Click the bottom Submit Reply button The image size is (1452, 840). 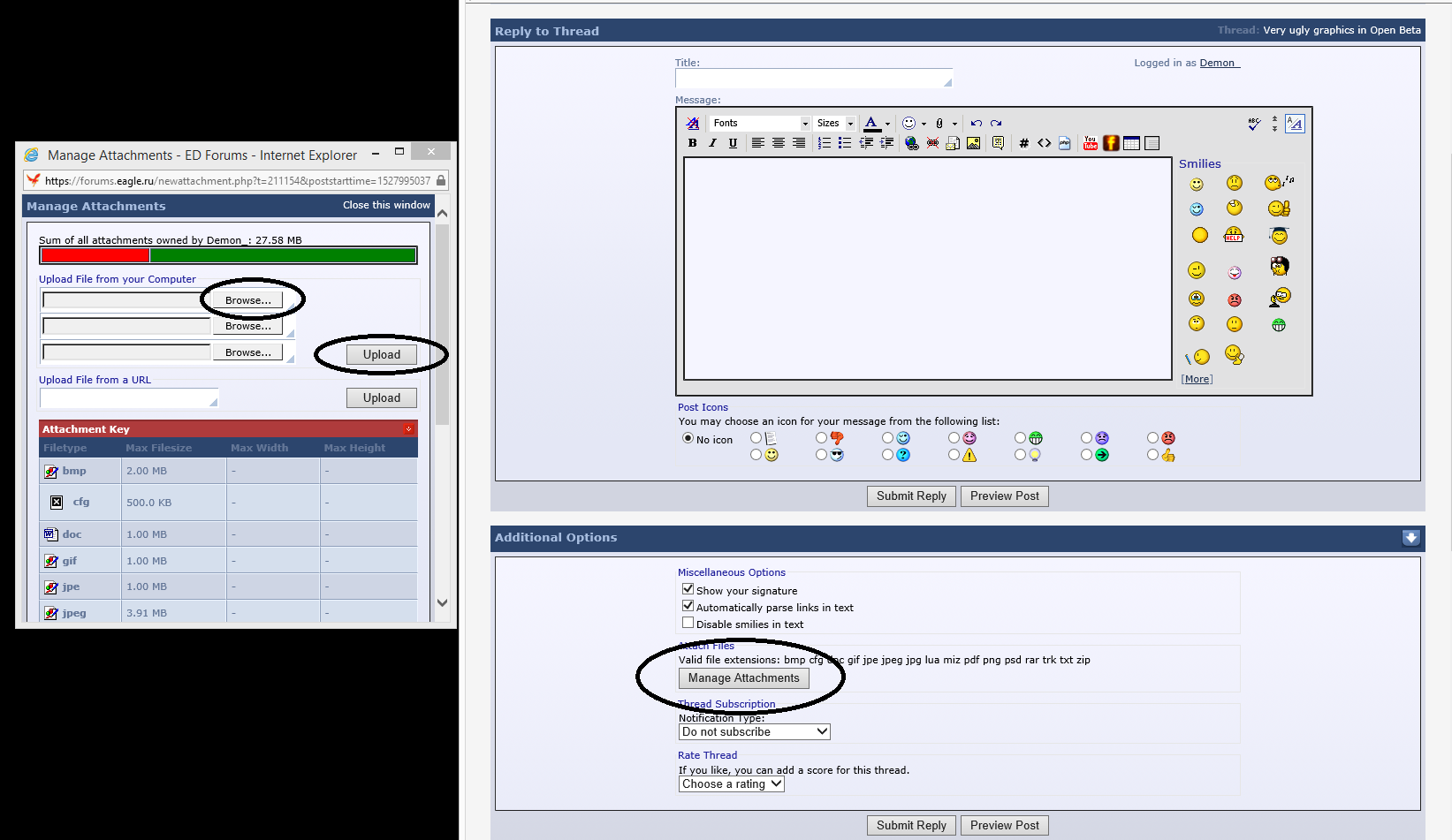pyautogui.click(x=911, y=826)
